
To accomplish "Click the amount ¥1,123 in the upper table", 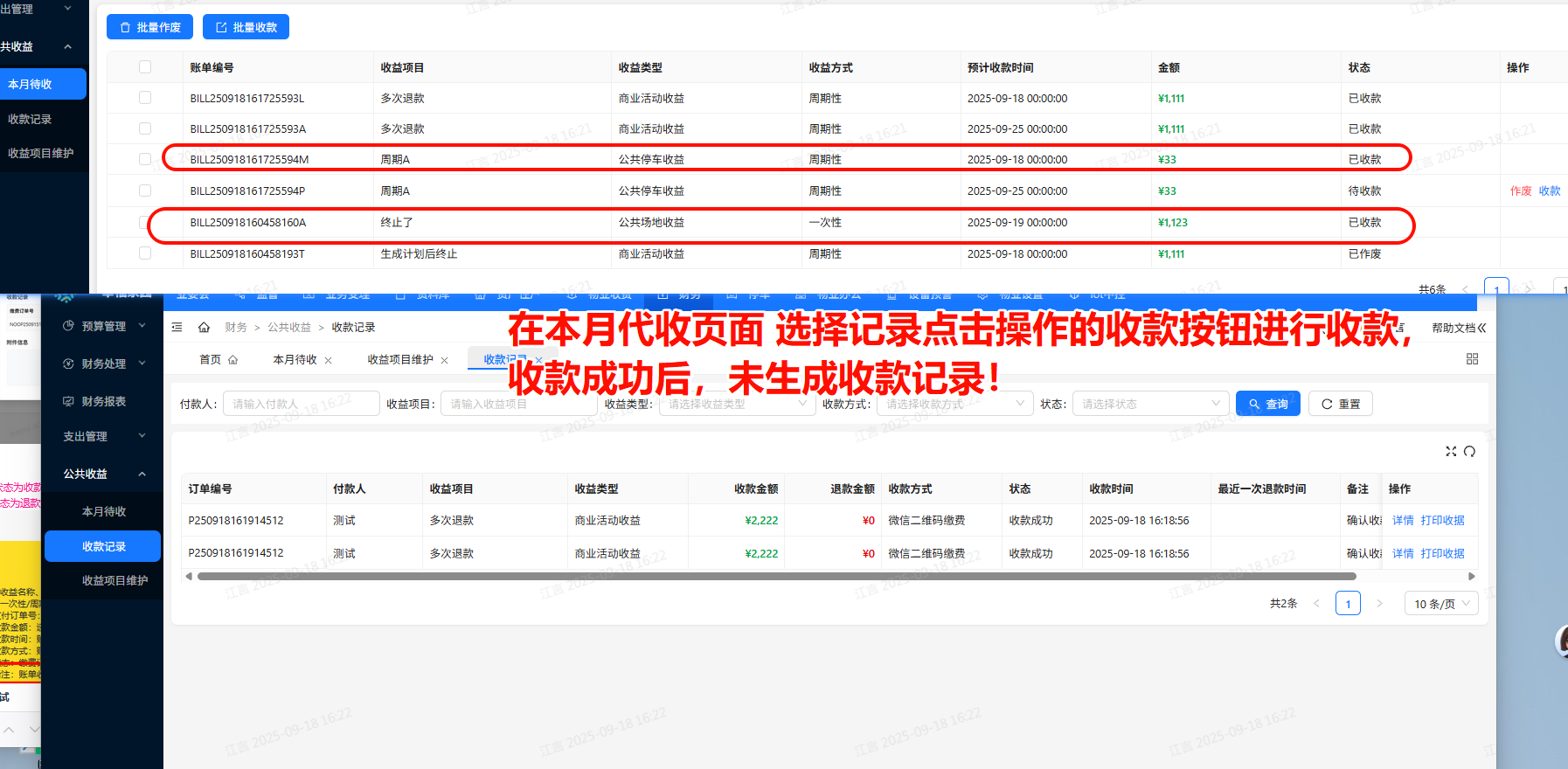I will (x=1172, y=222).
